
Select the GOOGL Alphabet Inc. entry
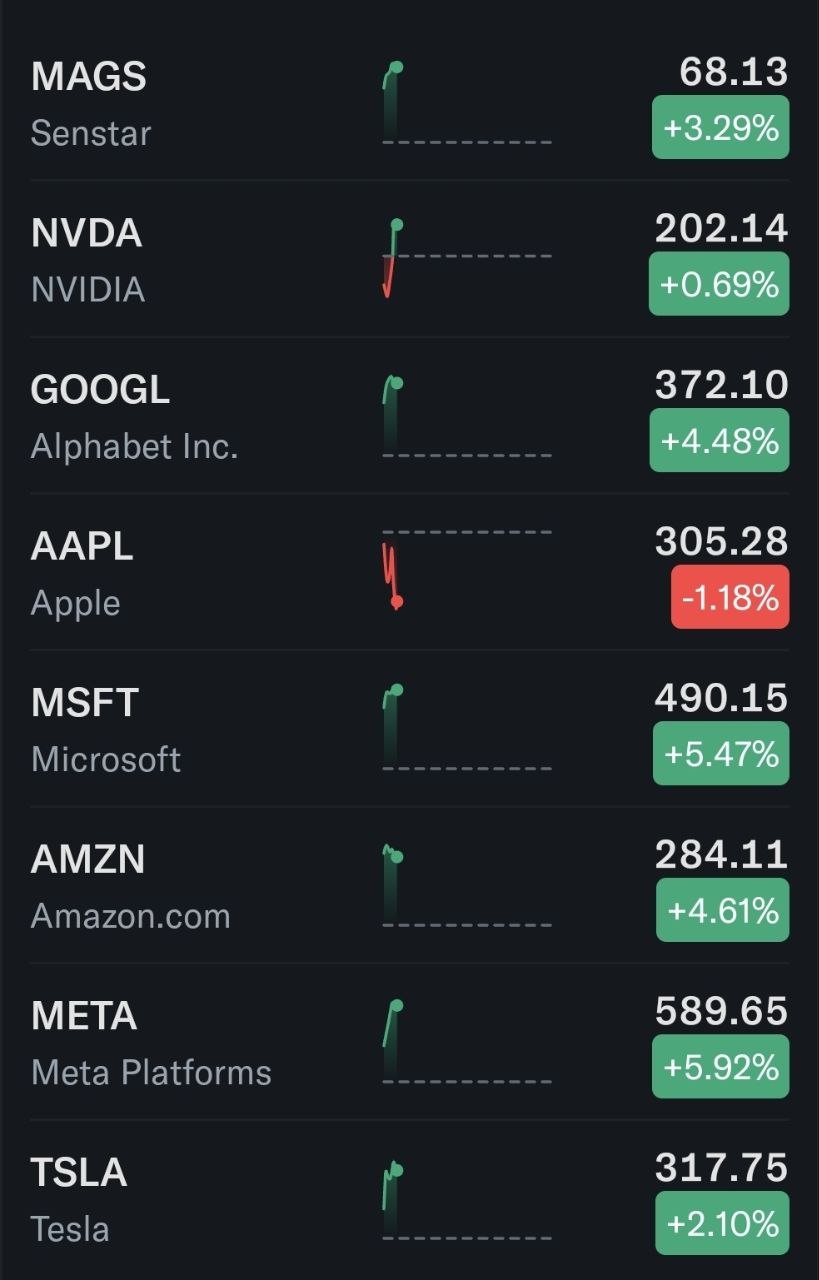tap(409, 415)
